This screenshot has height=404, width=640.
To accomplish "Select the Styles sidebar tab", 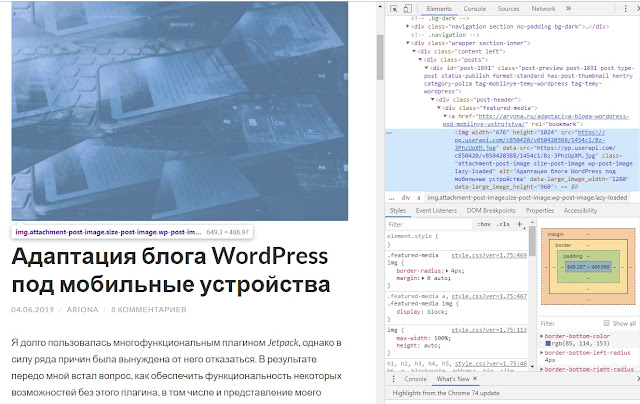I will click(x=398, y=211).
